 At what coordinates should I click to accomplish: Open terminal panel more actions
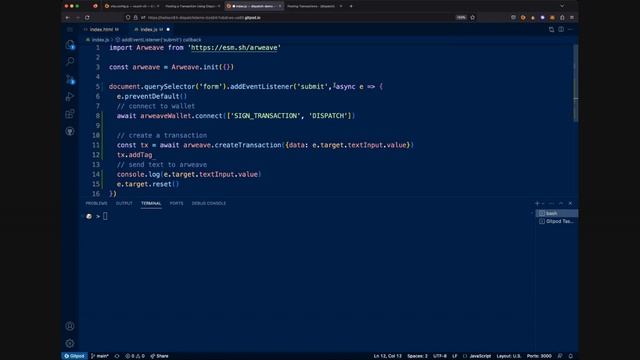click(551, 203)
